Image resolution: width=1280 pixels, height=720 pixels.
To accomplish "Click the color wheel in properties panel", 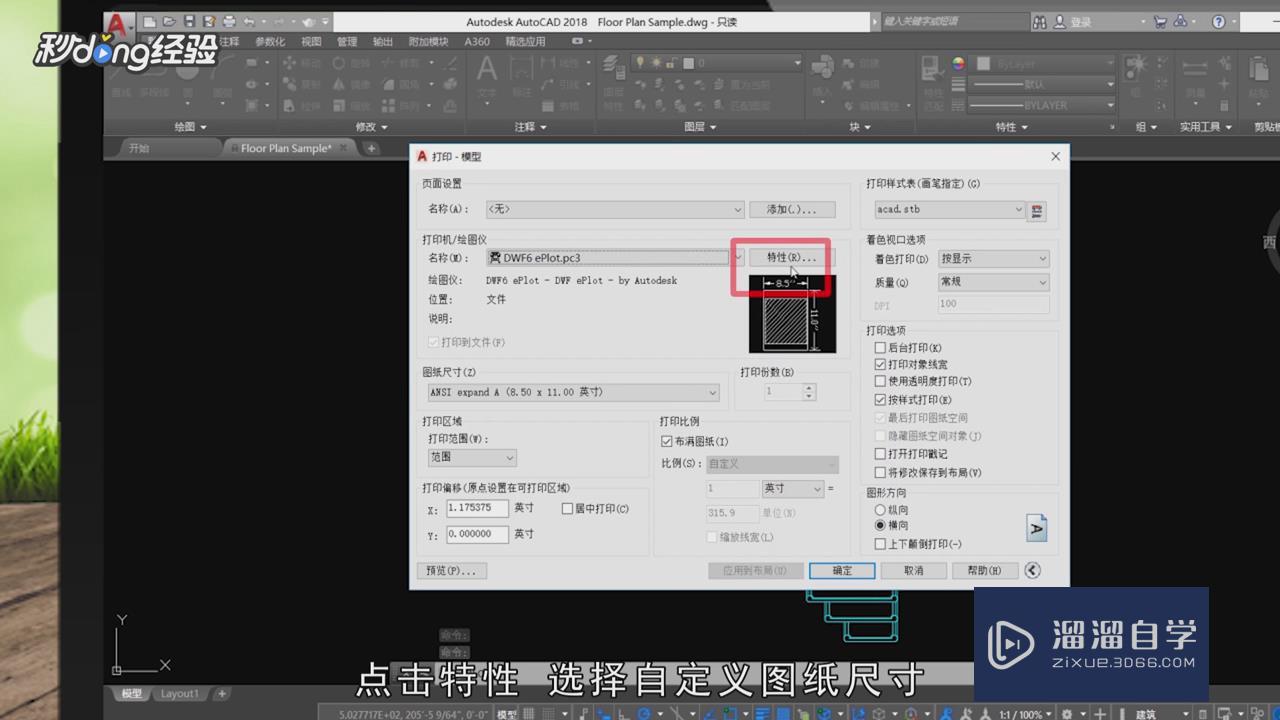I will pyautogui.click(x=959, y=63).
